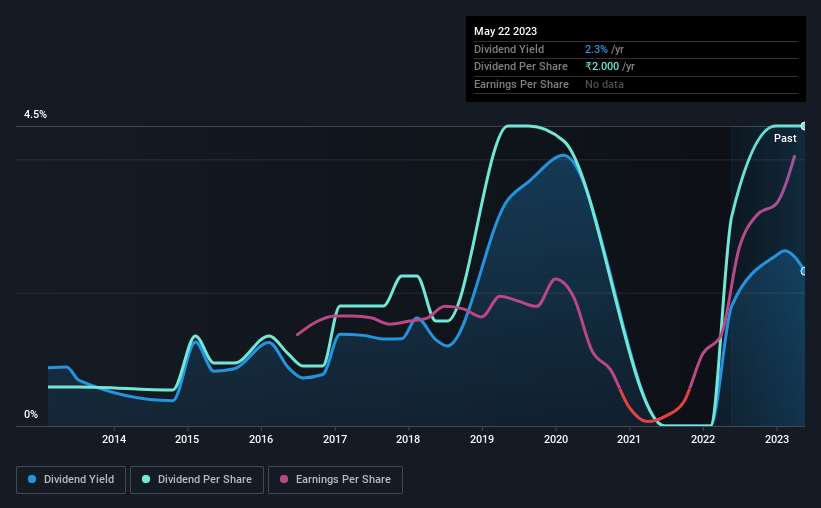
Task: Click the No data earnings value in tooltip
Action: pyautogui.click(x=604, y=84)
